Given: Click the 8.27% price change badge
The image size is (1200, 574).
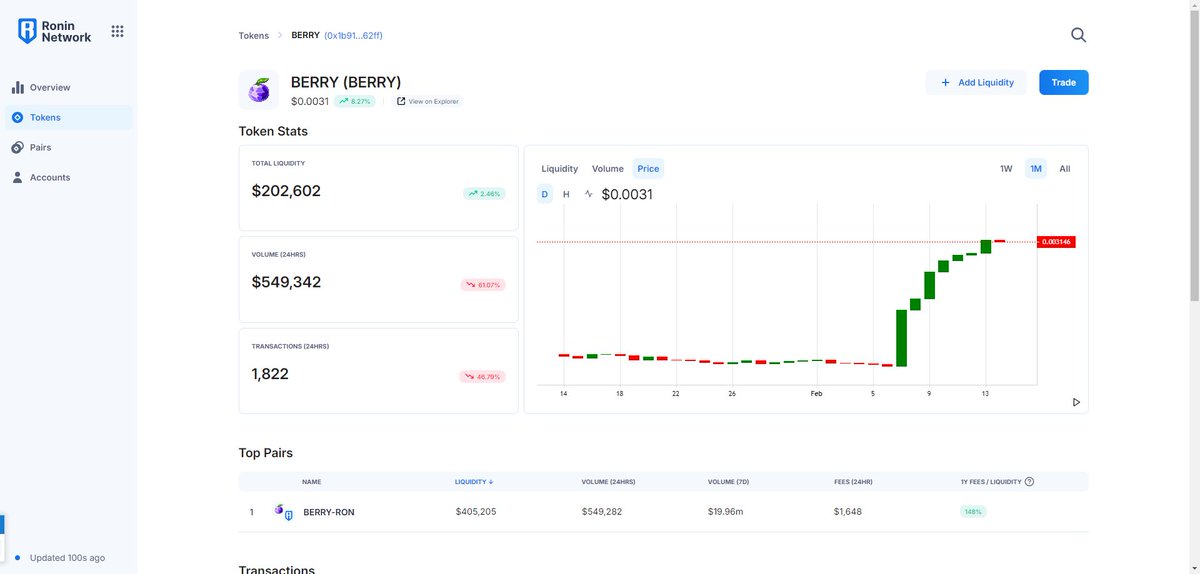Looking at the screenshot, I should coord(355,101).
